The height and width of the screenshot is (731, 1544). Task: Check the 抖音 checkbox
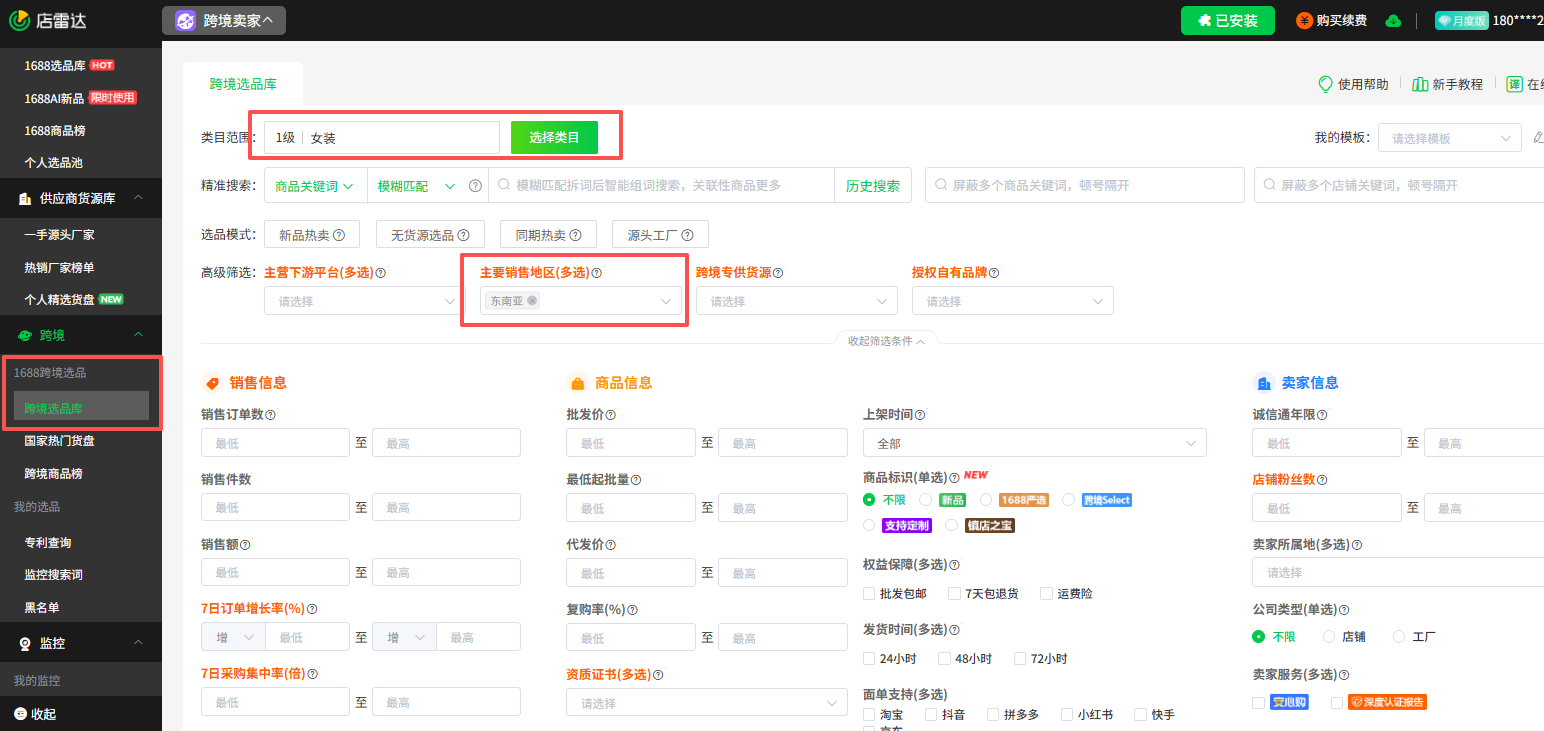(x=931, y=714)
